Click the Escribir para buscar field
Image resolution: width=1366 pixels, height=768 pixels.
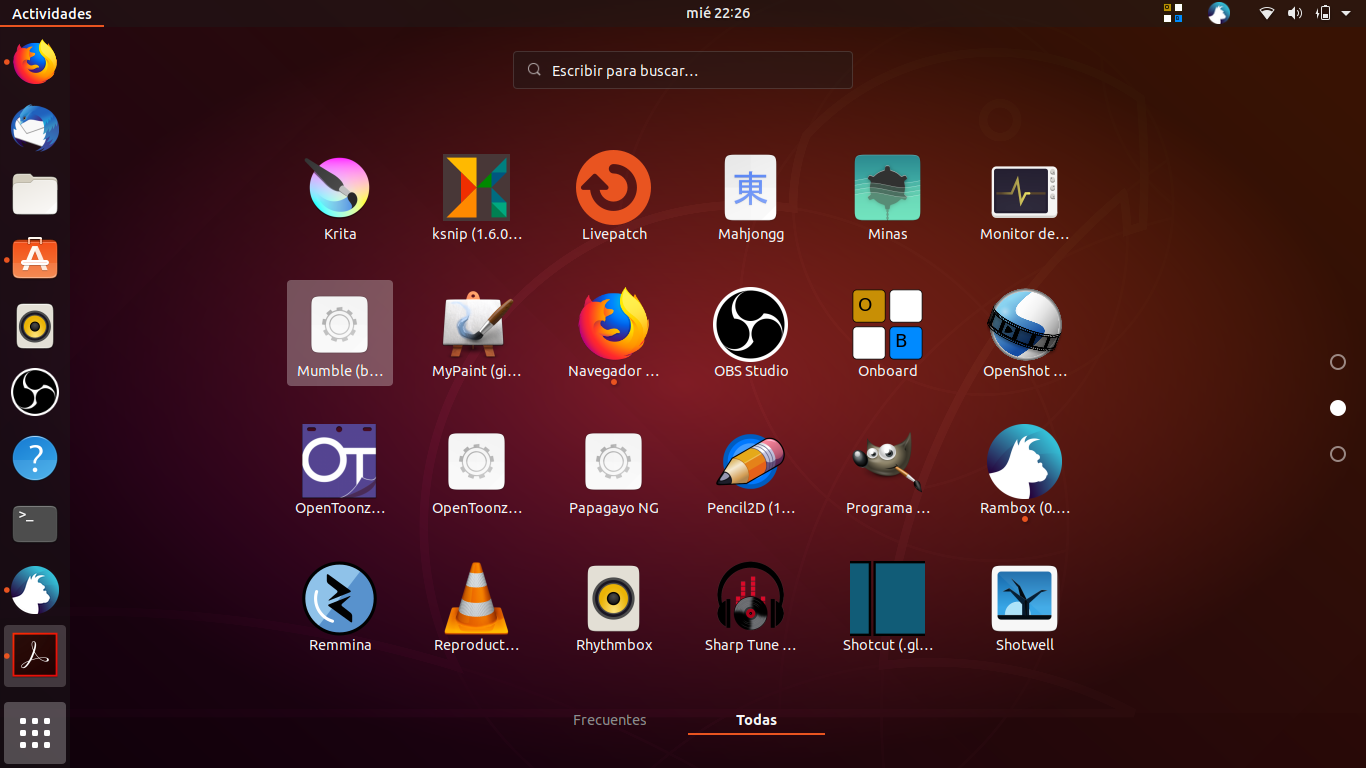pyautogui.click(x=683, y=70)
